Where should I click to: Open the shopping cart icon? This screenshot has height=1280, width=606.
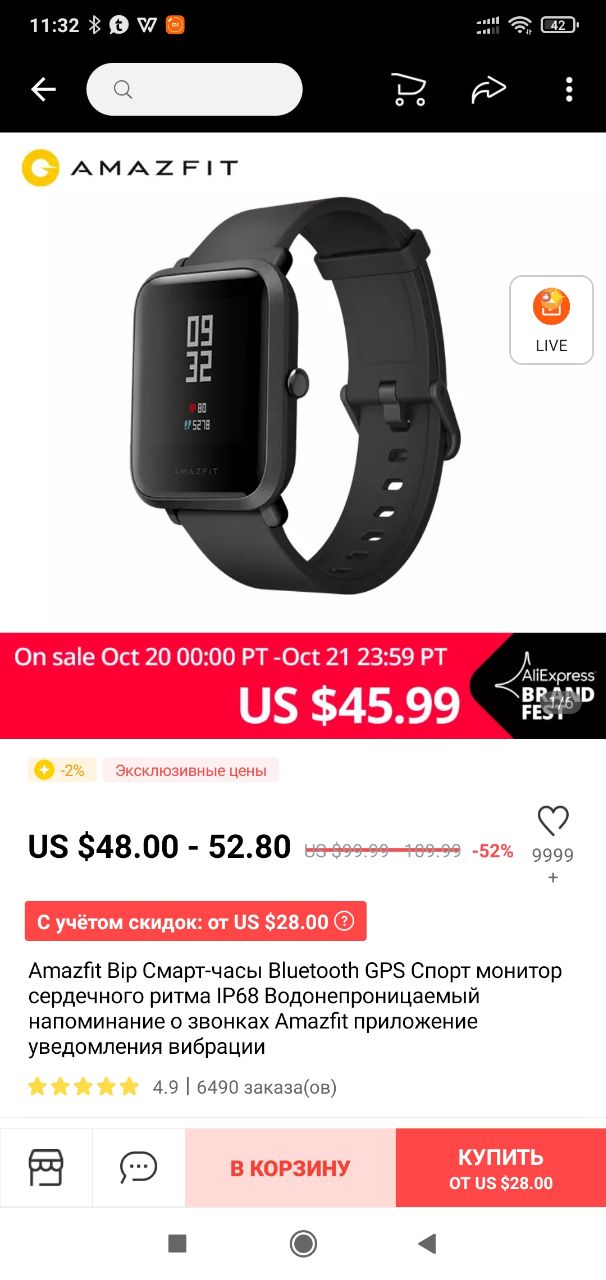(408, 90)
